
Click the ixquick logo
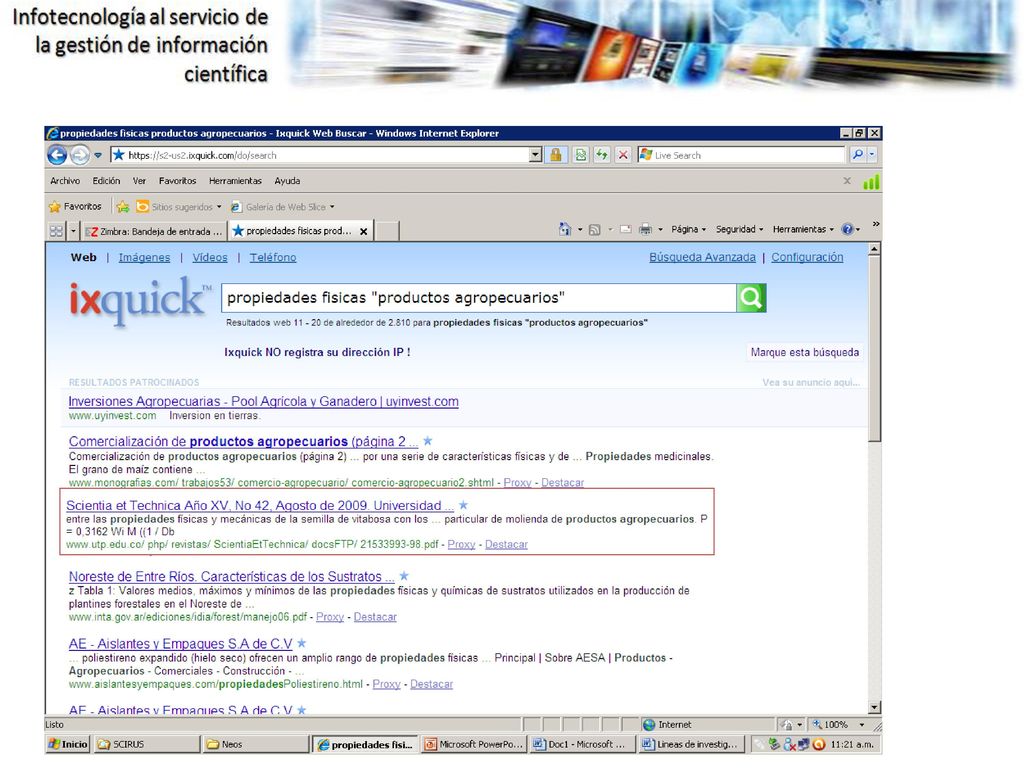point(140,300)
